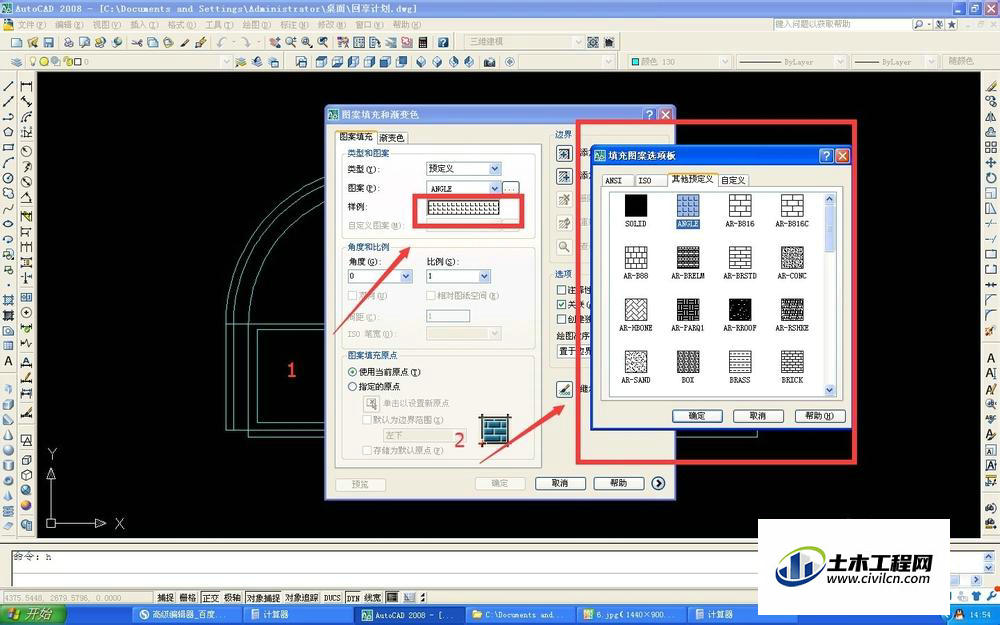Switch to the Gradient (渐变色) tab
This screenshot has width=1000, height=625.
click(392, 138)
